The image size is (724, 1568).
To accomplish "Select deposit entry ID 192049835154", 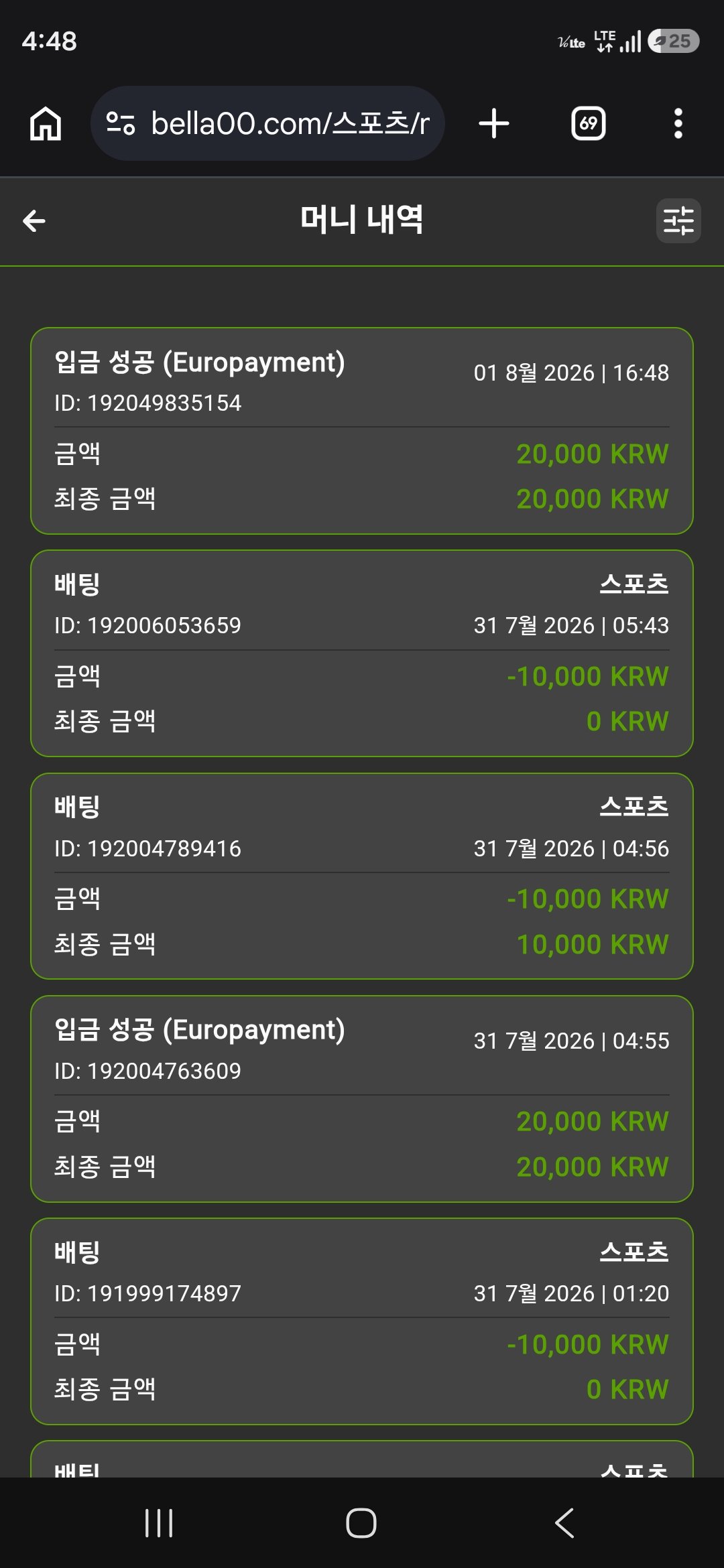I will pyautogui.click(x=362, y=431).
